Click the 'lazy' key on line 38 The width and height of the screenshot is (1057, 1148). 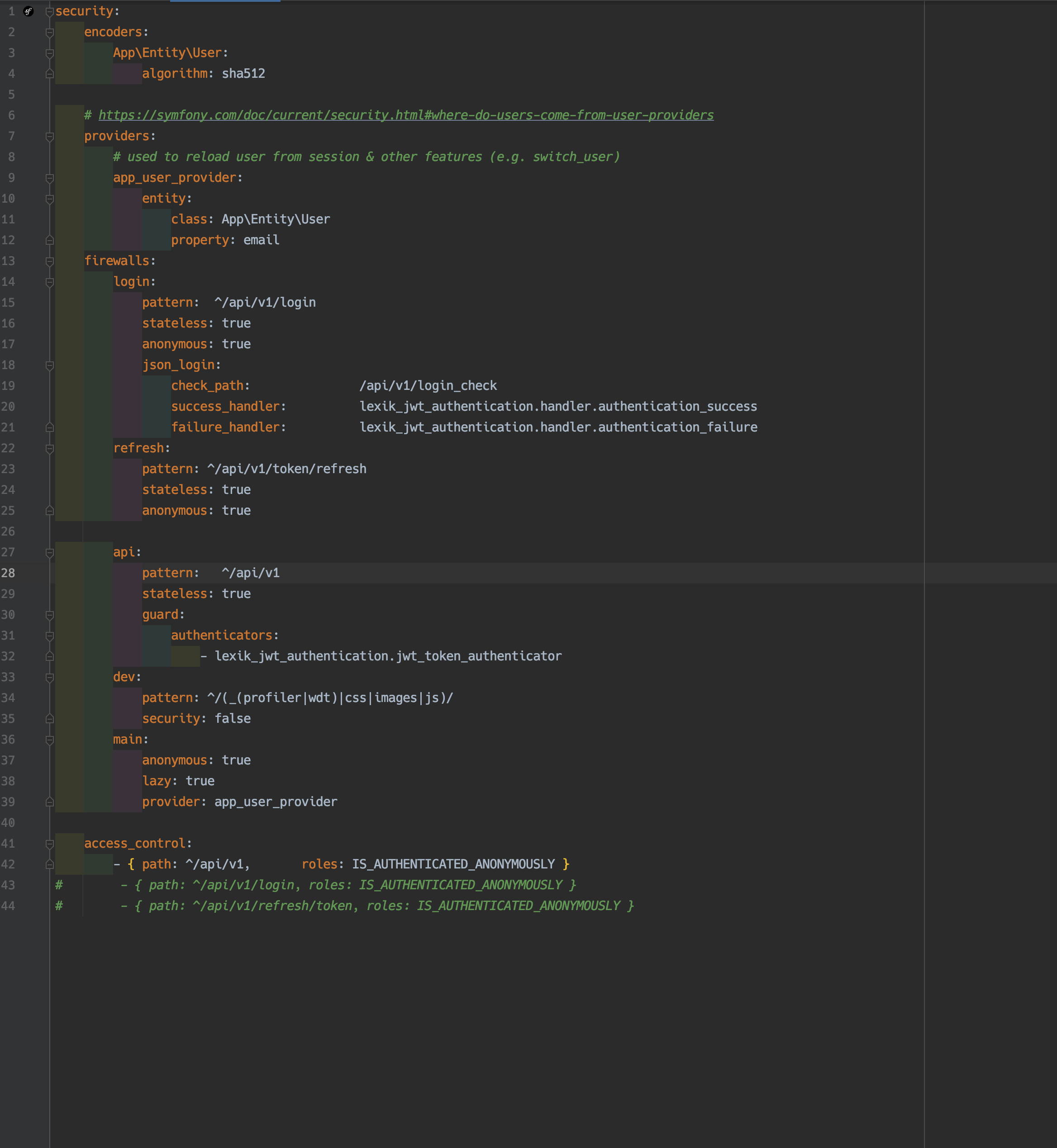pos(156,781)
